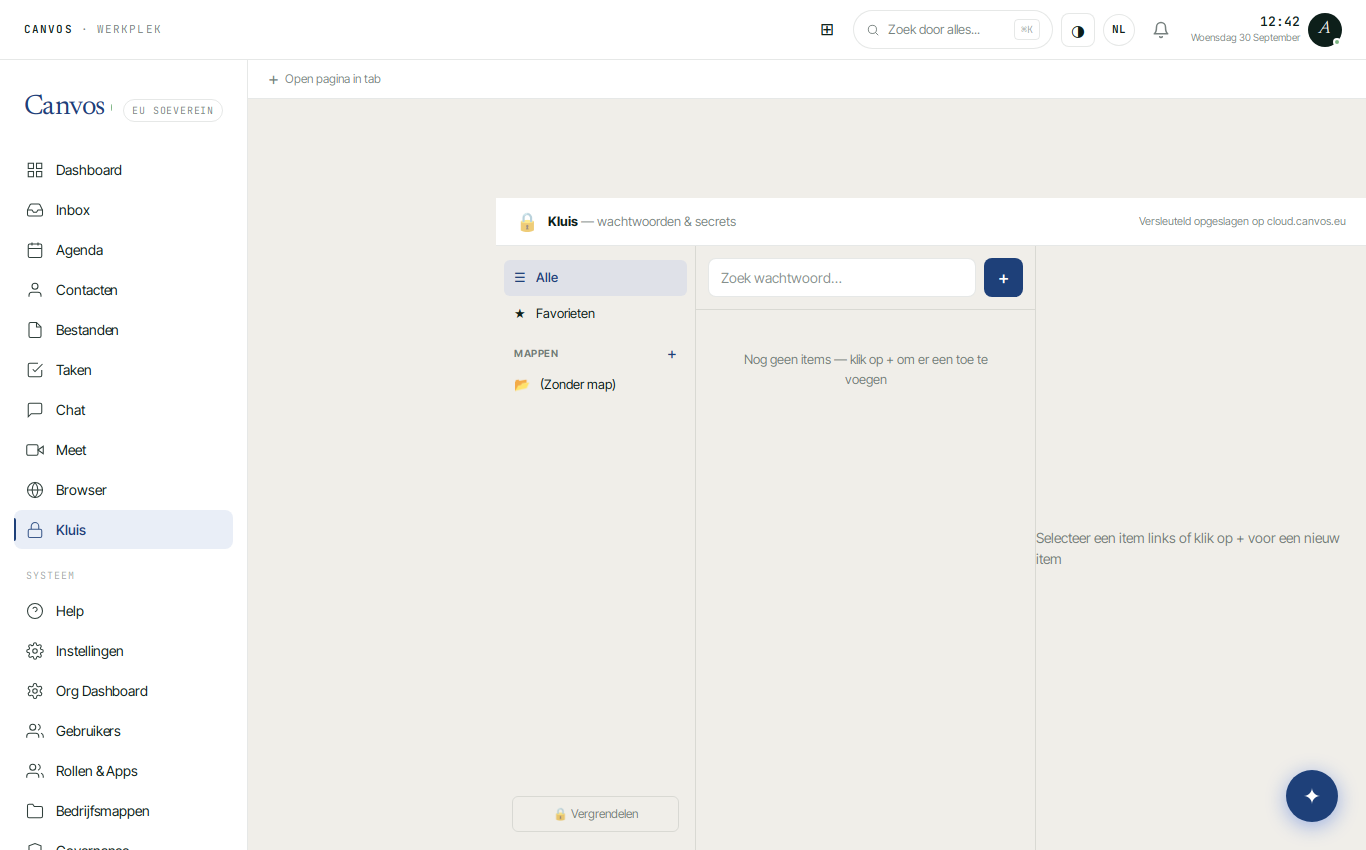Click the 'Zoek wachtwoord' search field
The height and width of the screenshot is (850, 1366).
pos(842,278)
